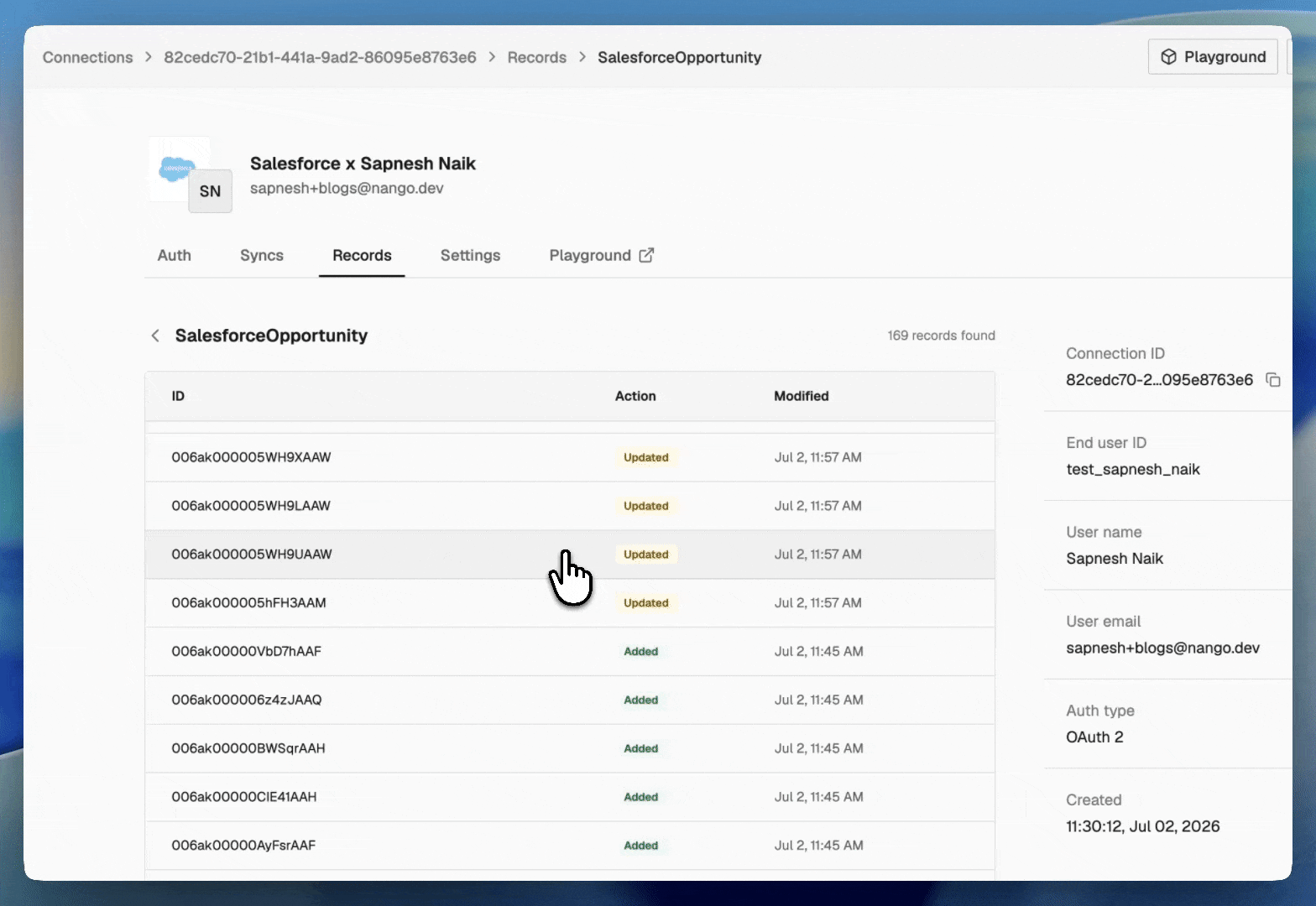Click the SN avatar badge

(x=211, y=191)
